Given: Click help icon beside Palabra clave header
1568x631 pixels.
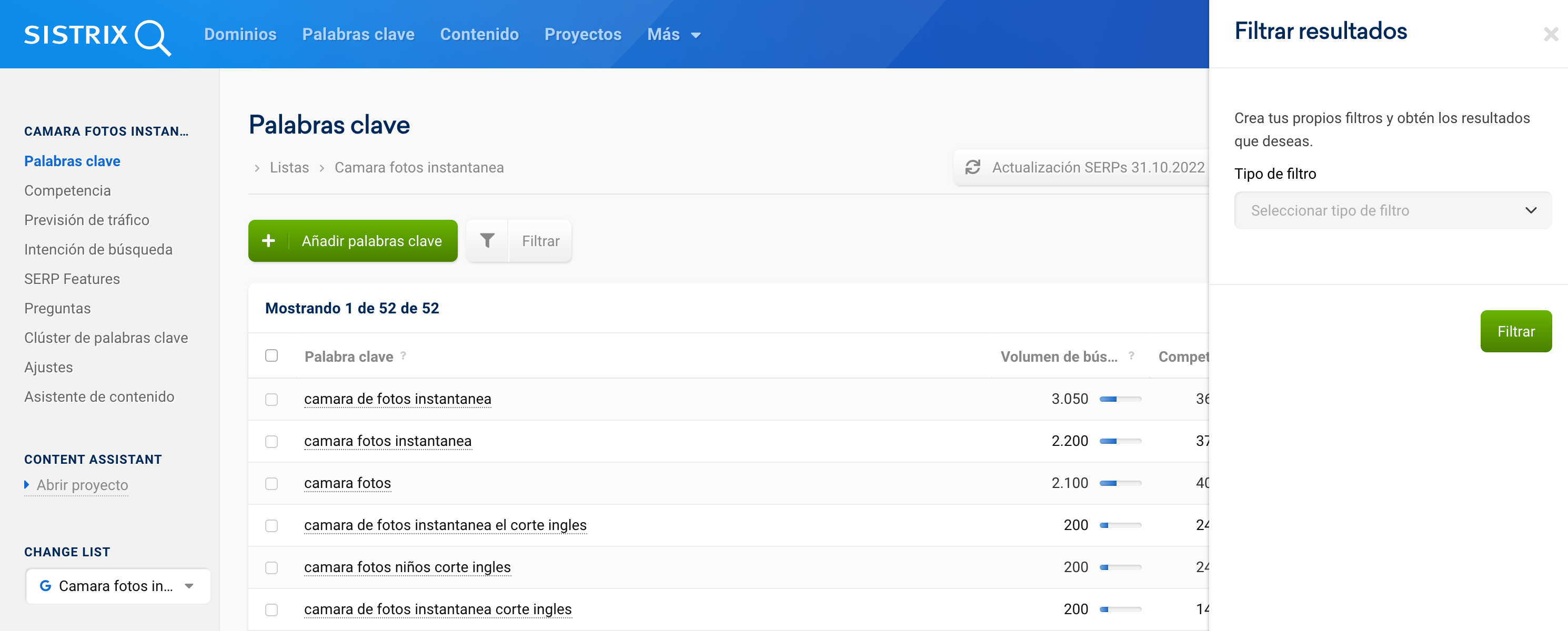Looking at the screenshot, I should point(403,356).
